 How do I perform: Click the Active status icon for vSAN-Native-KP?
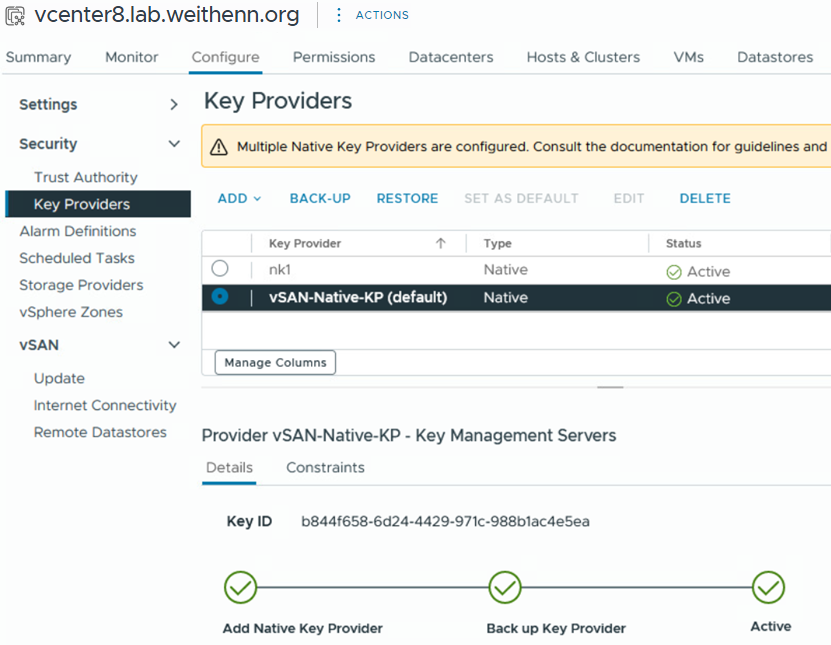point(674,299)
